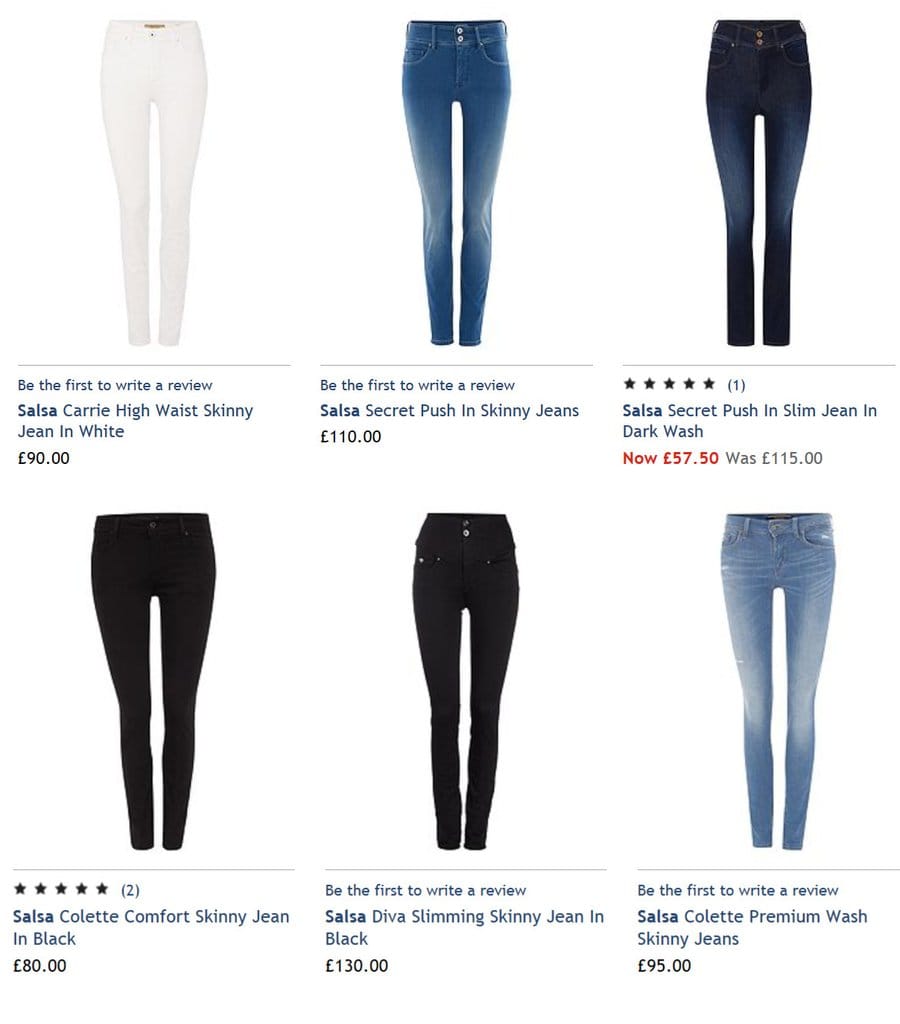The width and height of the screenshot is (900, 1024).
Task: Open Salsa Secret Push In Slim Jean link
Action: [750, 421]
